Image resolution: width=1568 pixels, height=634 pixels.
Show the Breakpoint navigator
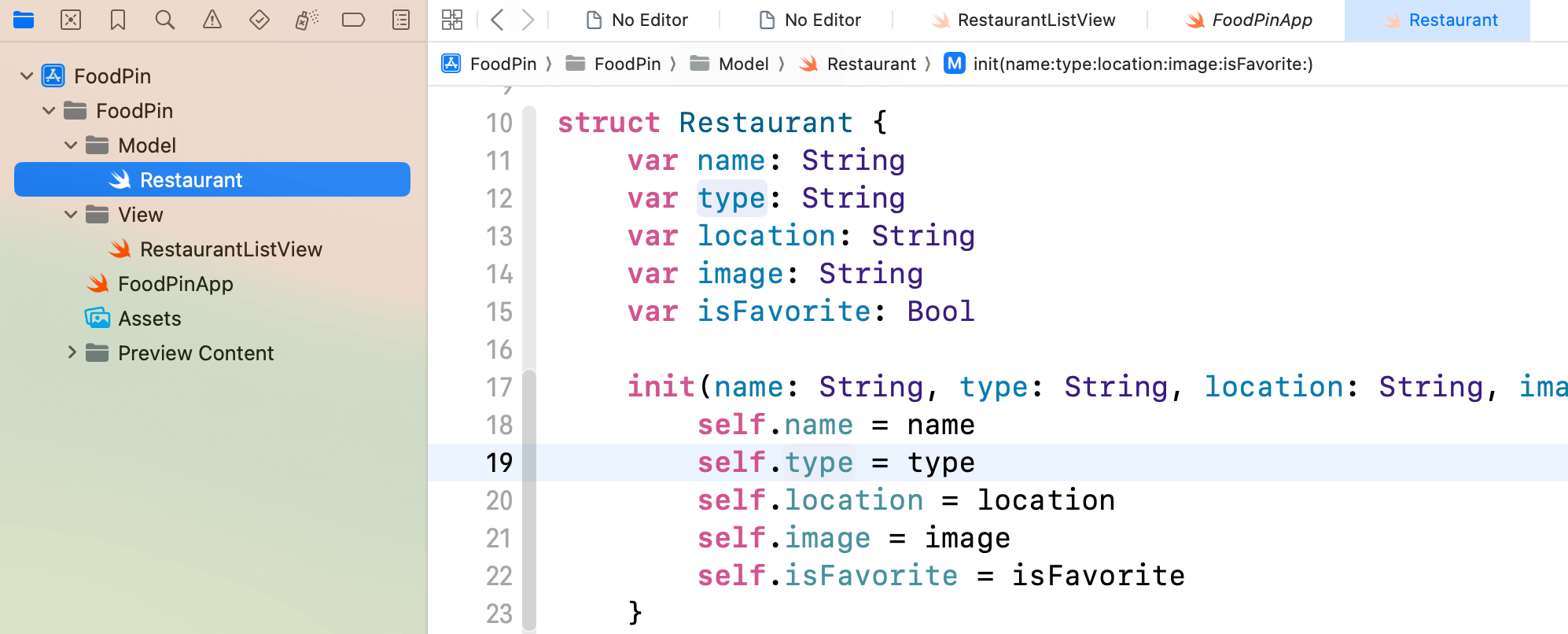coord(354,20)
